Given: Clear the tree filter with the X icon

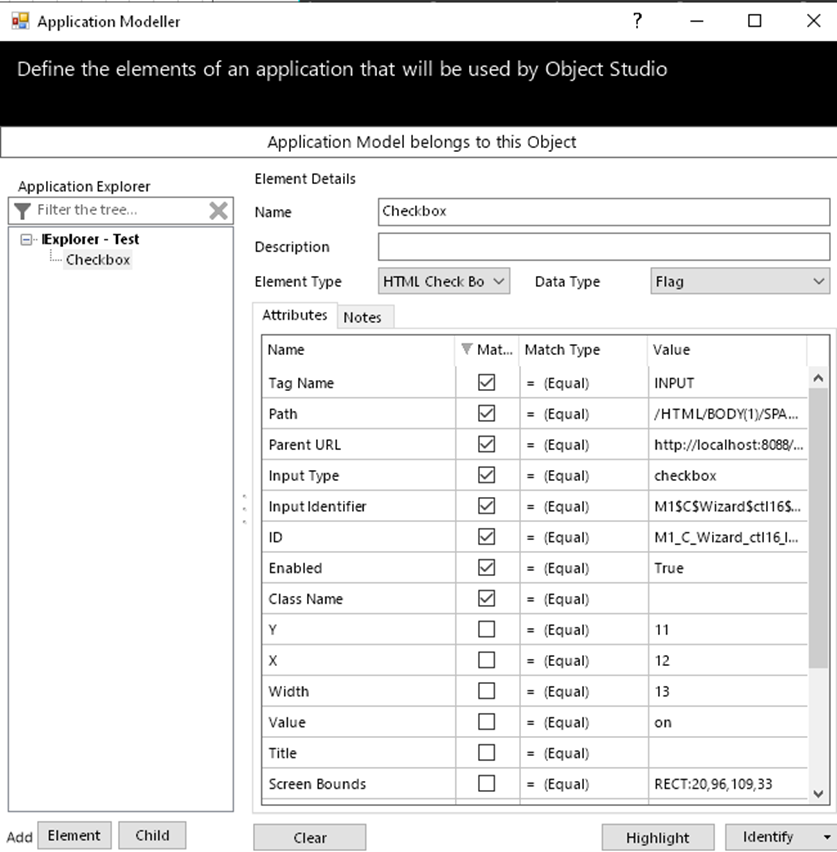Looking at the screenshot, I should click(218, 210).
